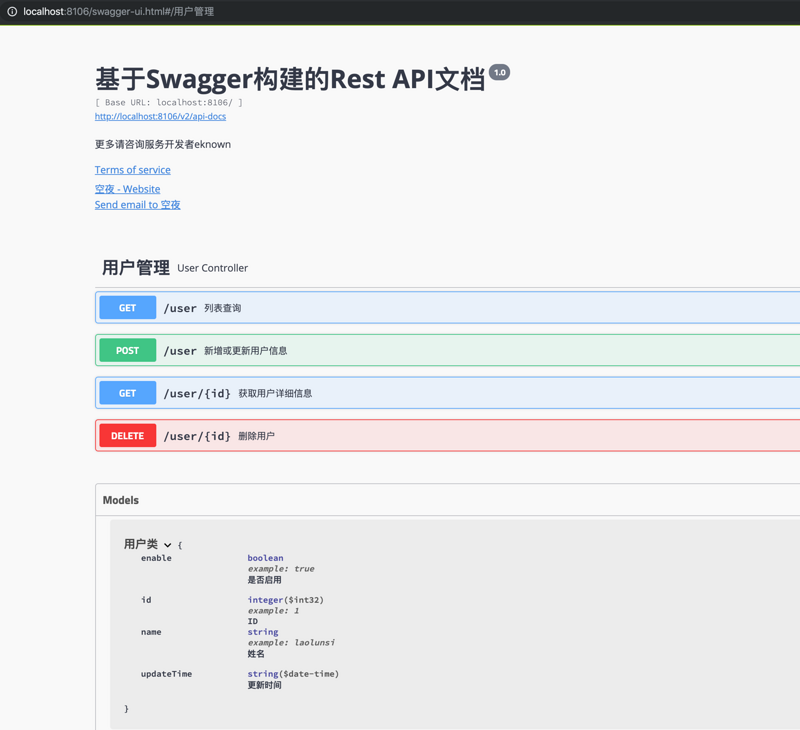Click the enable field in the 用户类 model

(x=156, y=558)
